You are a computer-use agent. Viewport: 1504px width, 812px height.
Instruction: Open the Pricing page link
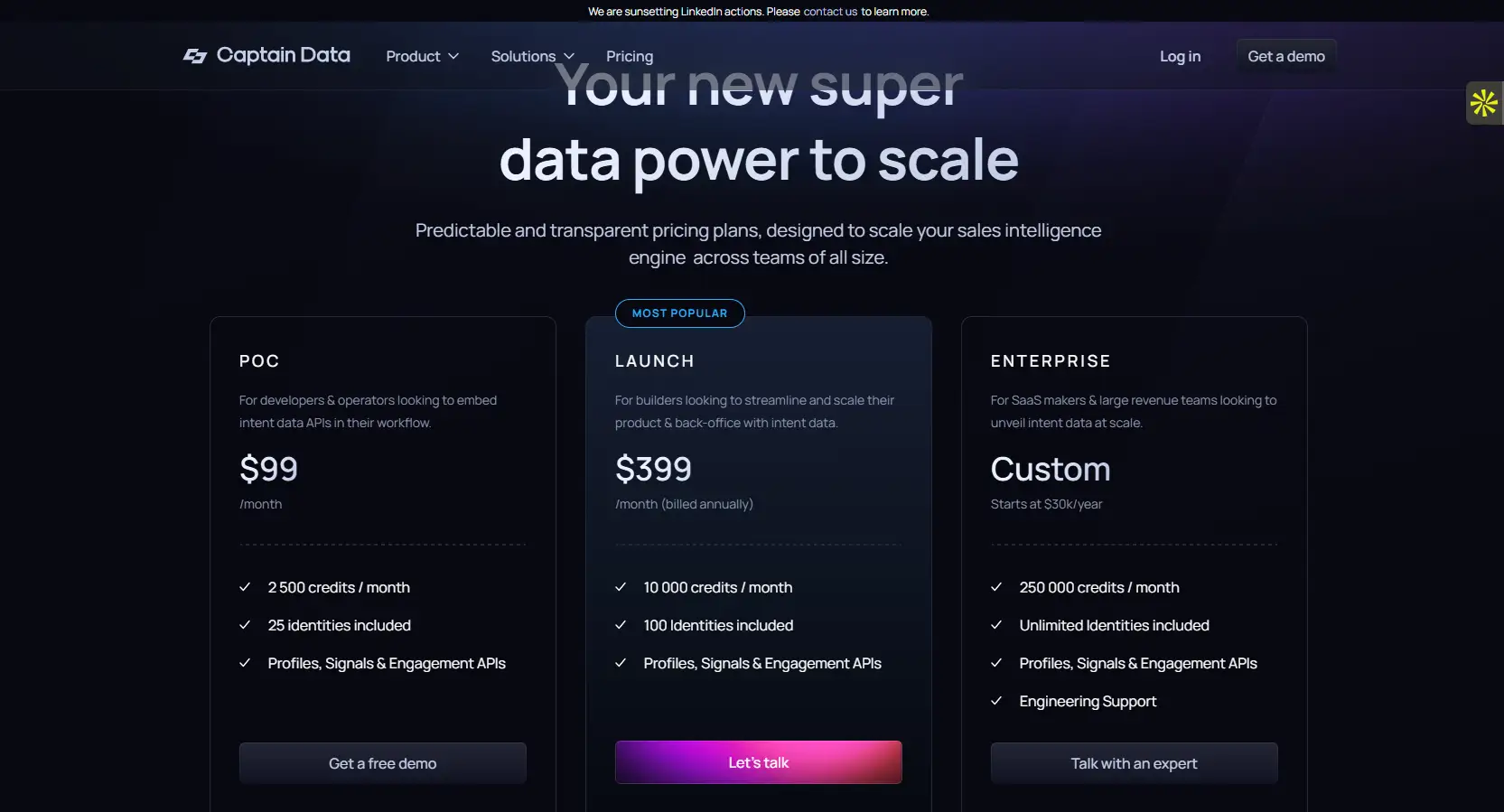630,56
